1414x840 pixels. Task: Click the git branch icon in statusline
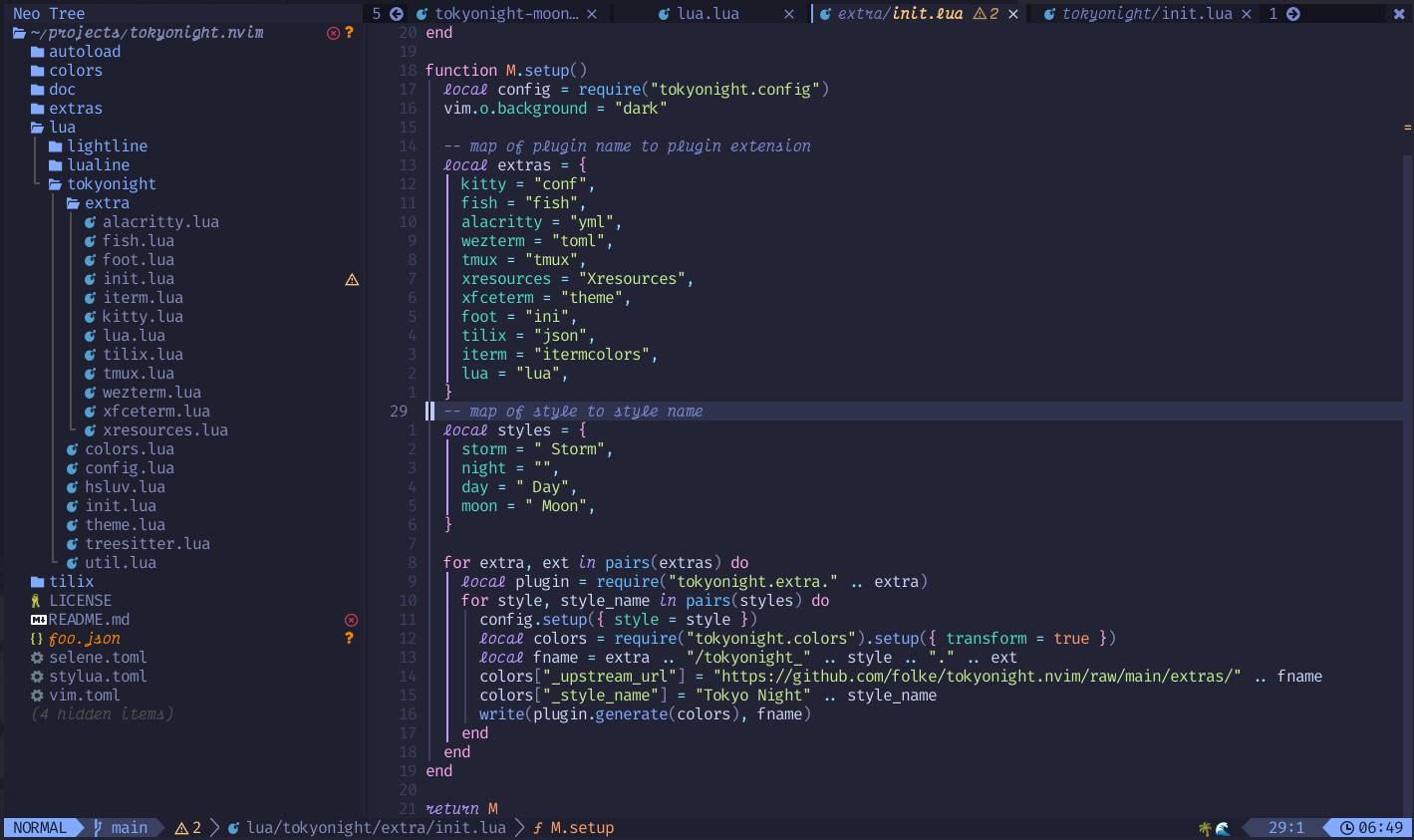[x=98, y=828]
